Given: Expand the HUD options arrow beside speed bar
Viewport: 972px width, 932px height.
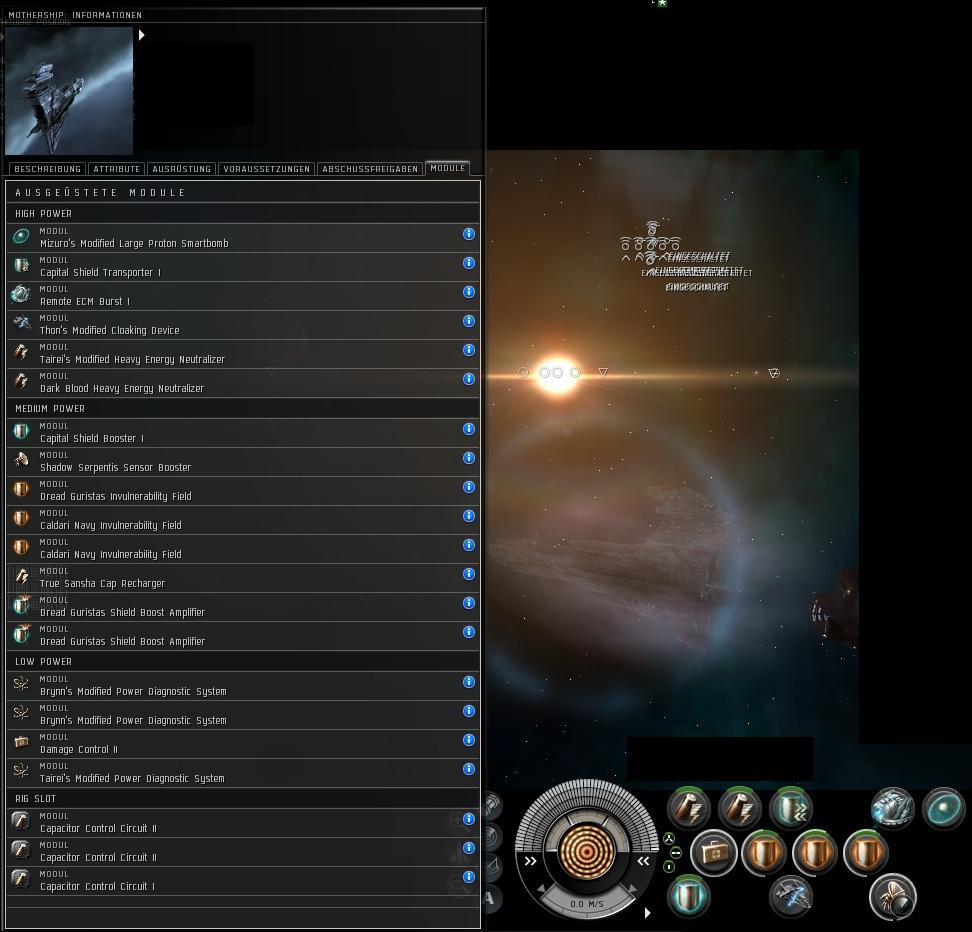Looking at the screenshot, I should pos(647,913).
